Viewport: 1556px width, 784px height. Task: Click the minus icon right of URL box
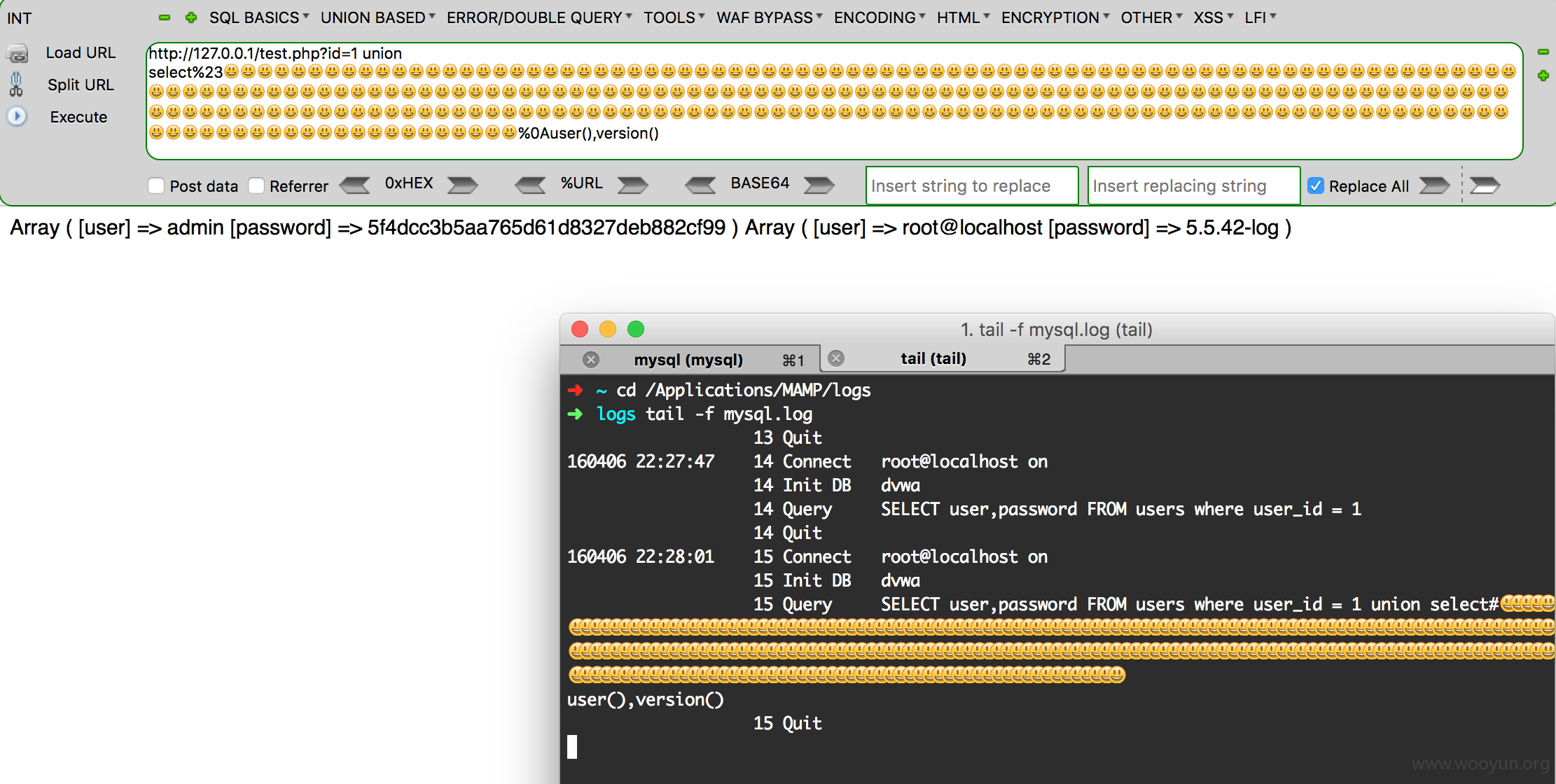pyautogui.click(x=1543, y=52)
